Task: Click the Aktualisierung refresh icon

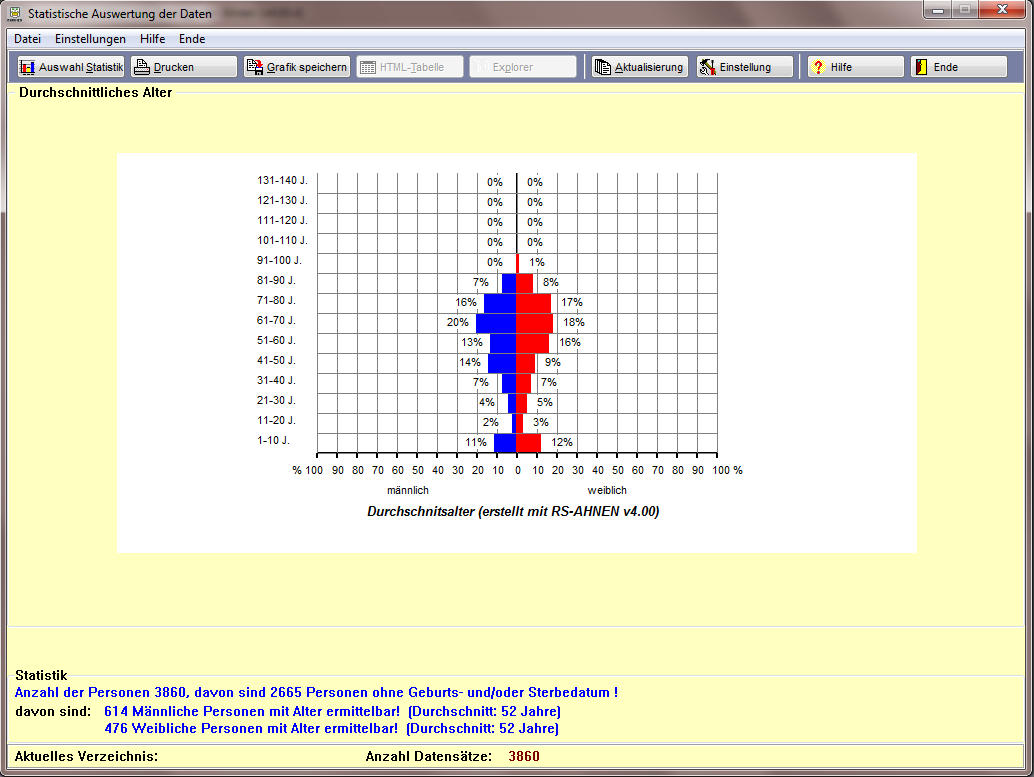Action: tap(602, 67)
